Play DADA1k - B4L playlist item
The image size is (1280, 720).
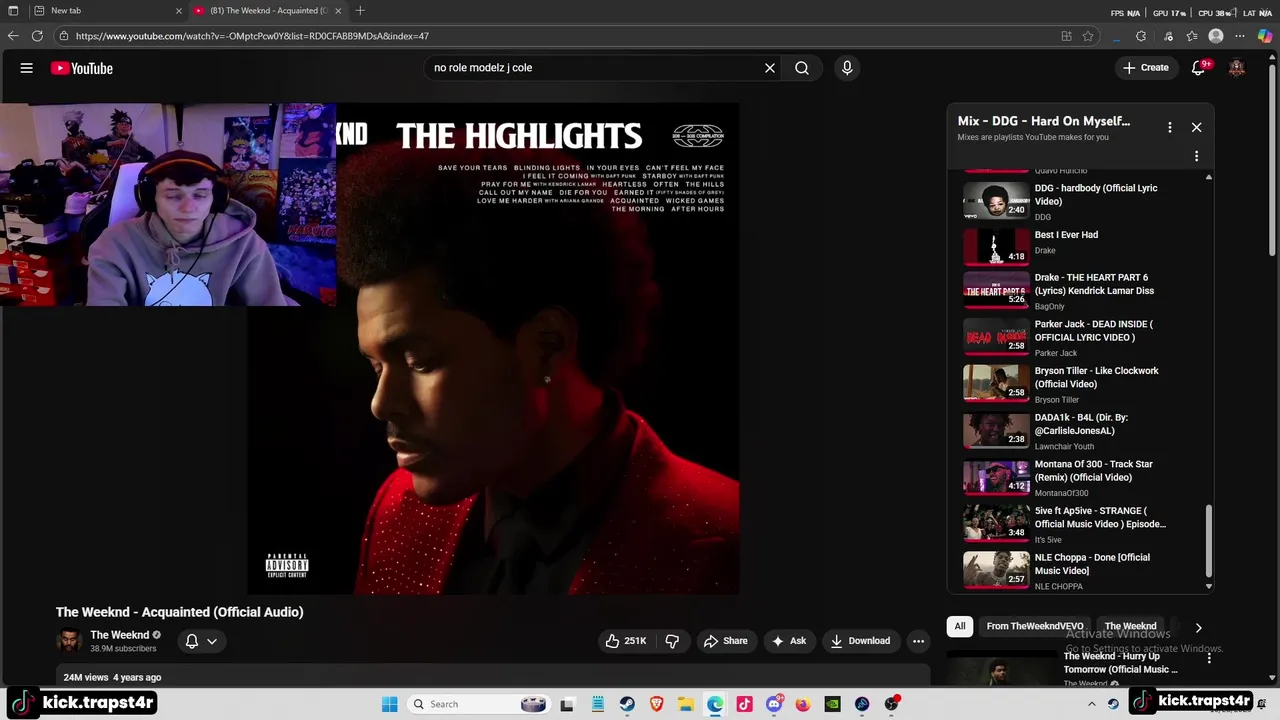click(x=1080, y=431)
